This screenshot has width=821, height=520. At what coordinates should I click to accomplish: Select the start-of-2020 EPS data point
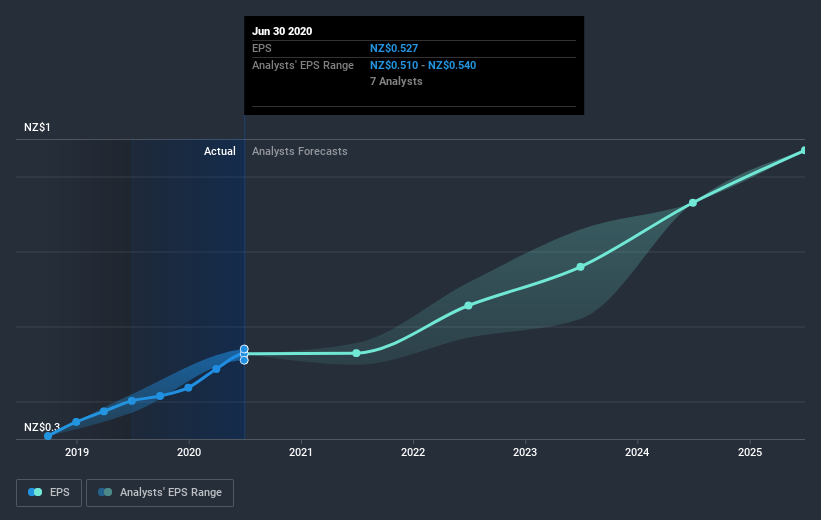tap(188, 388)
